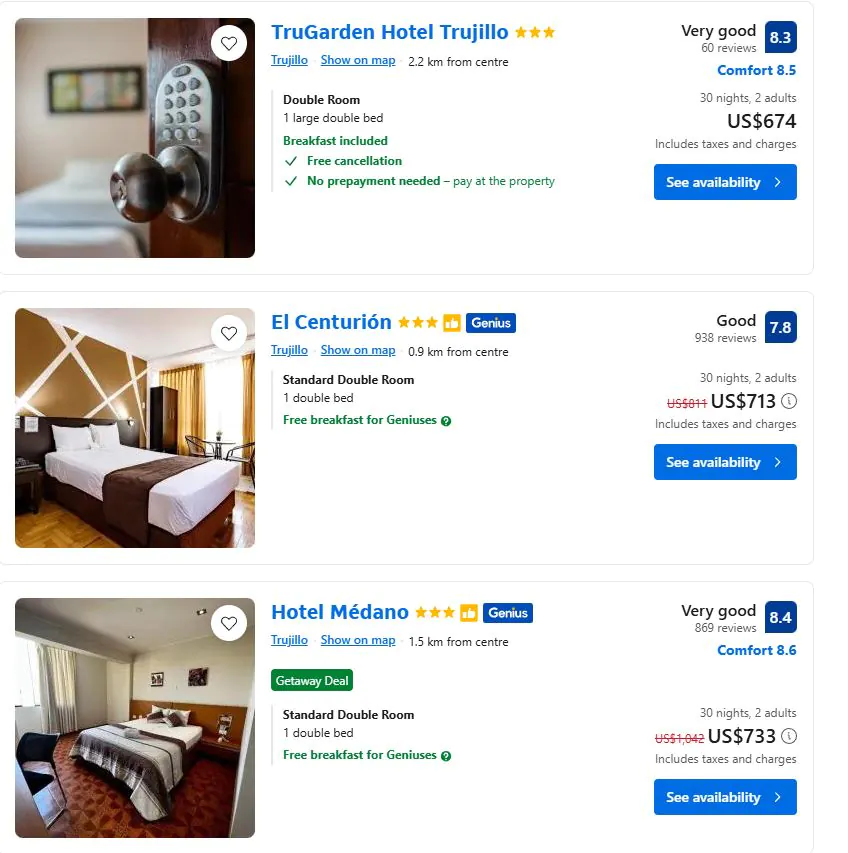This screenshot has width=848, height=853.
Task: Click the Genius badge next to El Centurión
Action: tap(491, 323)
